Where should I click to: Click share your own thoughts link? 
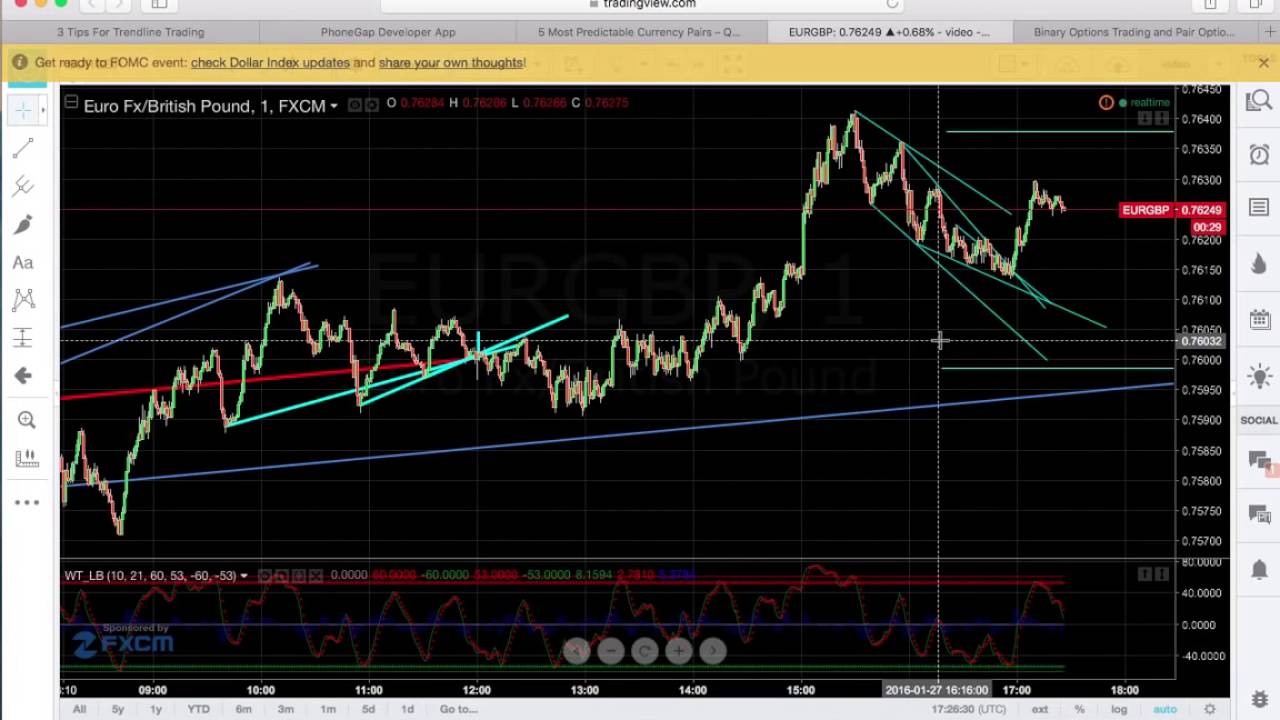[451, 62]
